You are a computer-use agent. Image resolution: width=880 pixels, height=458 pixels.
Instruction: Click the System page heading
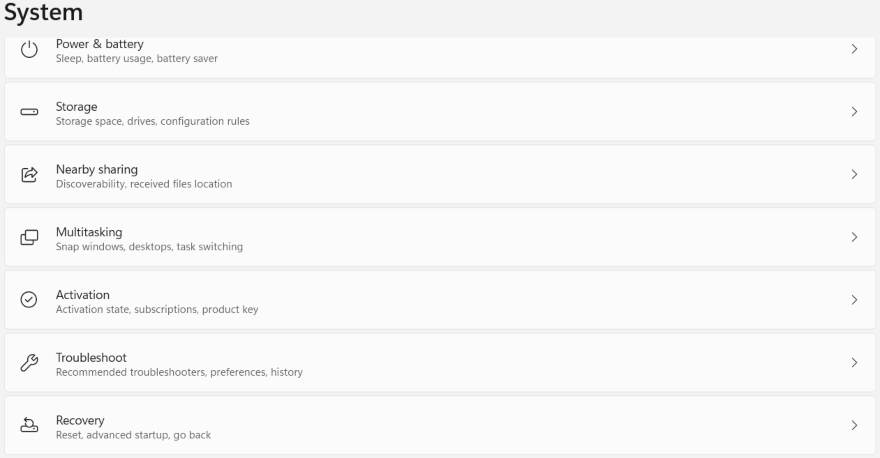tap(44, 14)
